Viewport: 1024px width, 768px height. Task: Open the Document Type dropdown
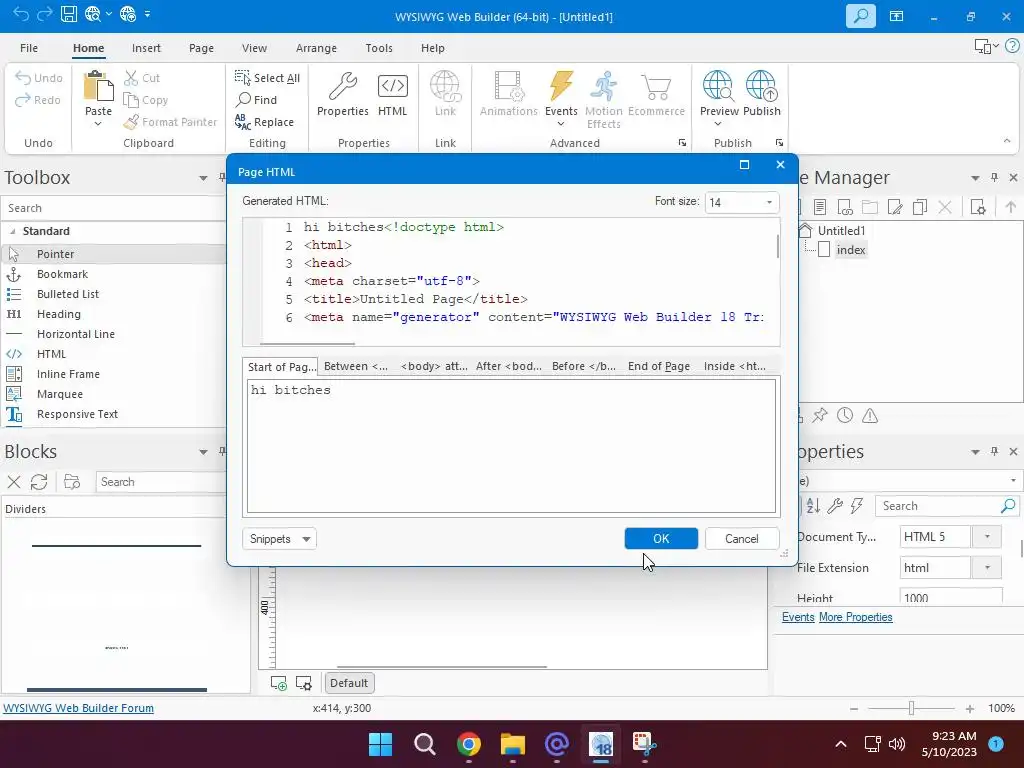tap(987, 537)
